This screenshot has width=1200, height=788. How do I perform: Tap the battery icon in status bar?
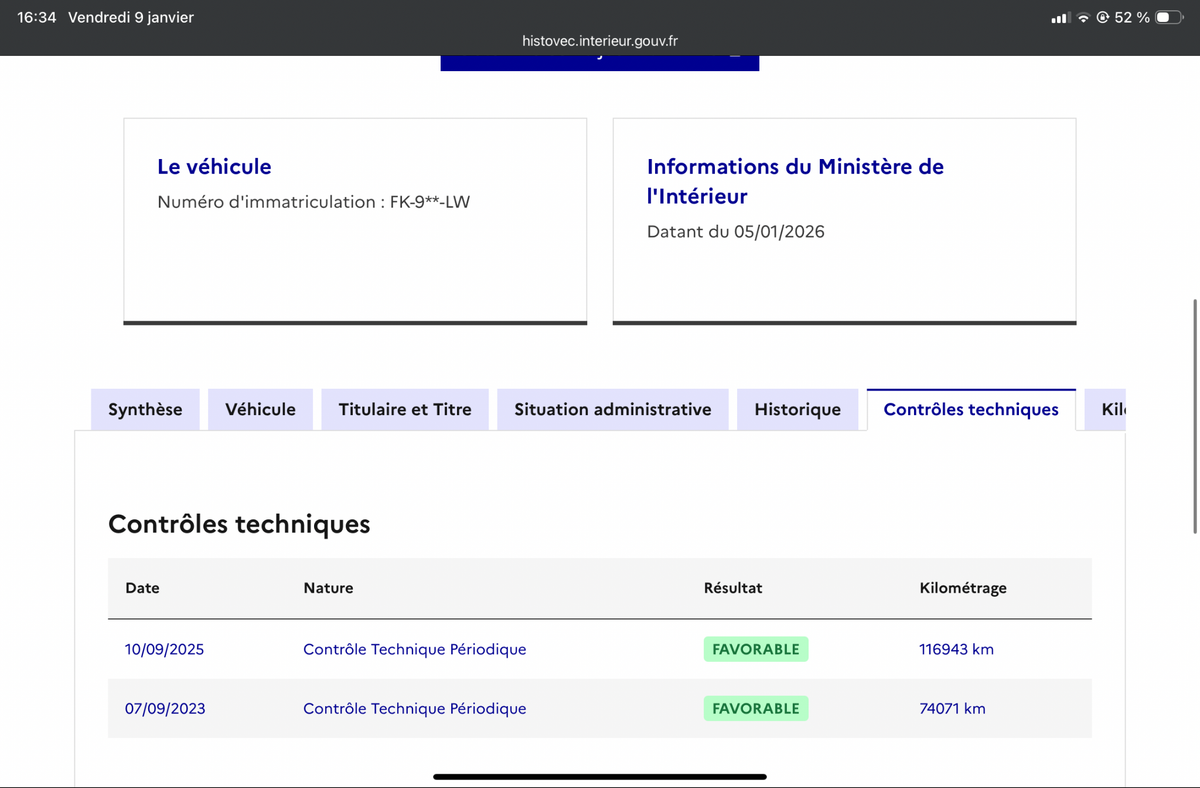click(1169, 18)
